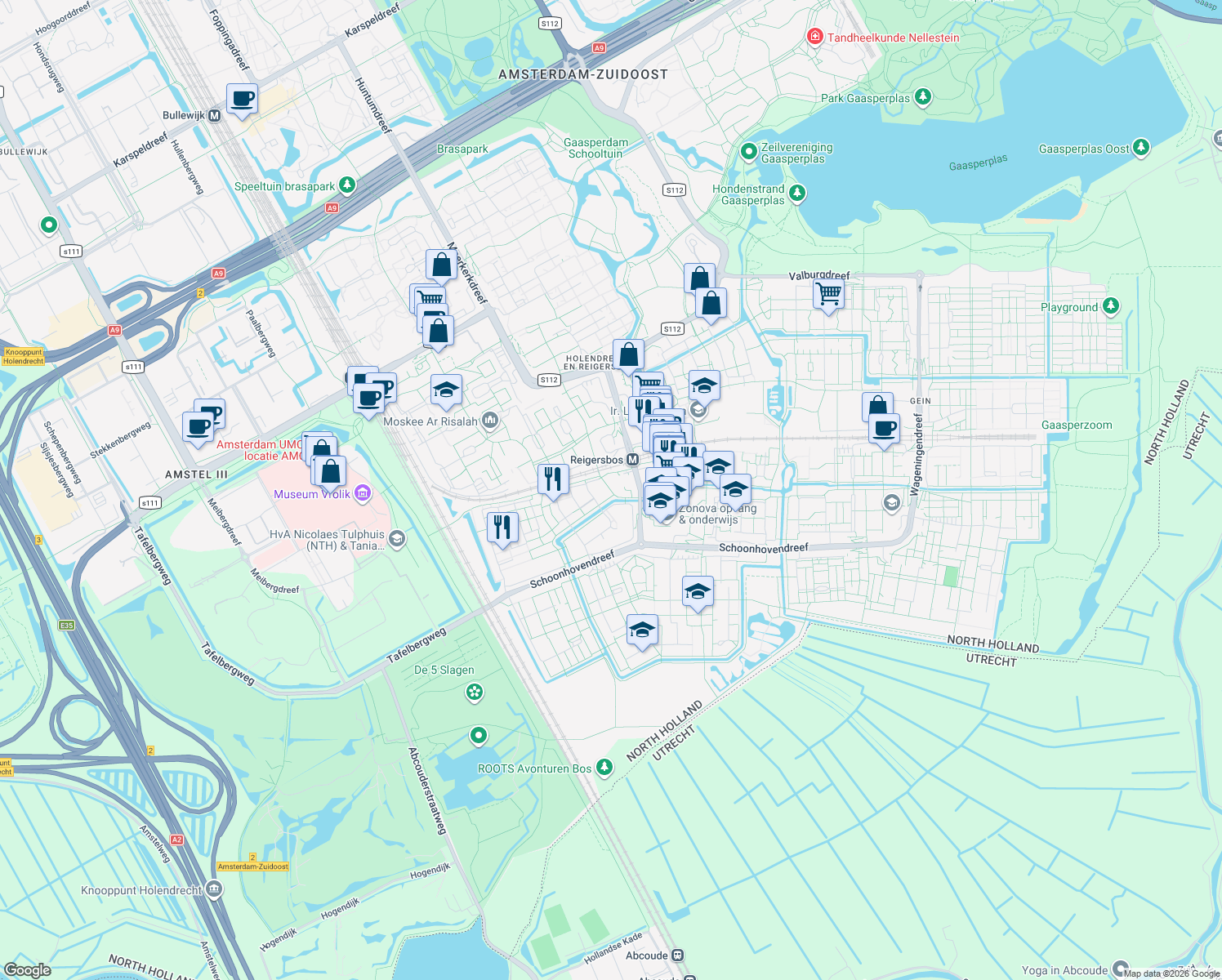Select the lowest education marker south of Schoonhovendreef
The width and height of the screenshot is (1222, 980).
click(x=642, y=631)
